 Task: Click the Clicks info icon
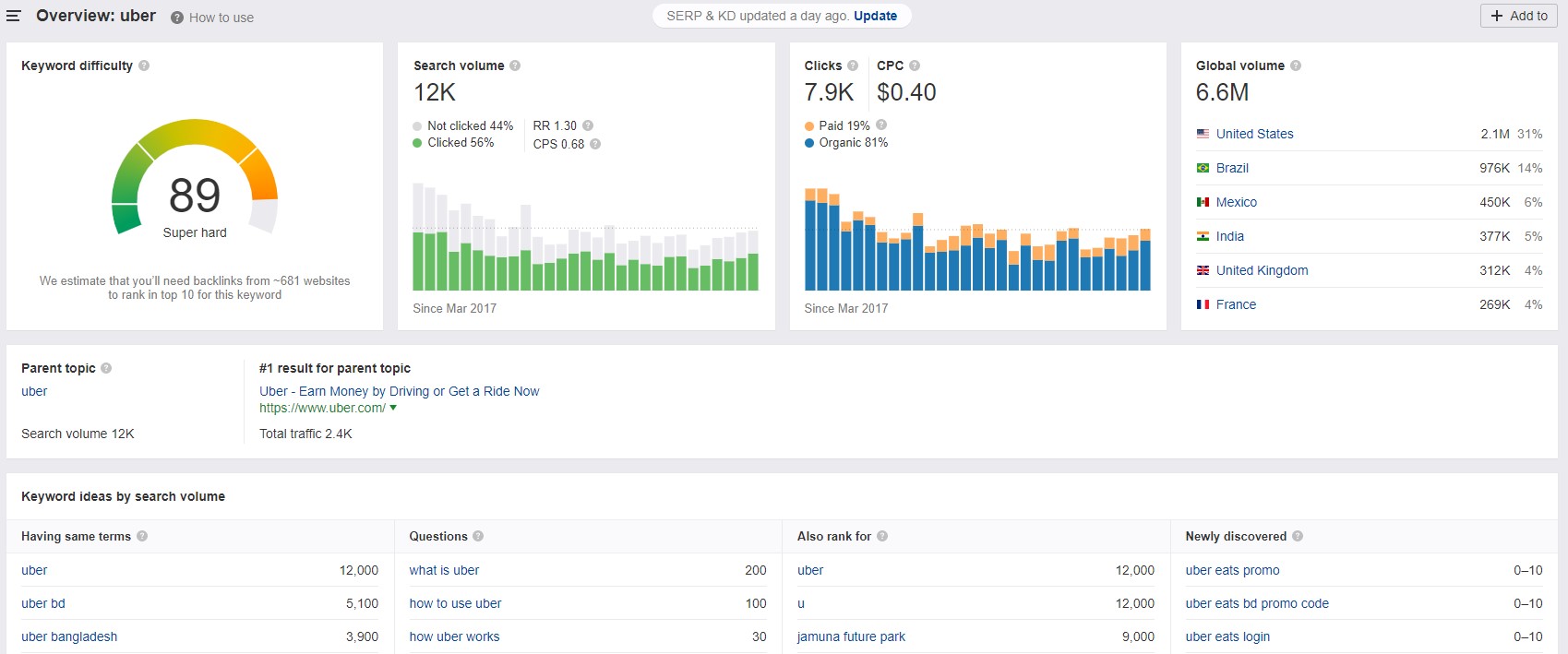pyautogui.click(x=853, y=65)
